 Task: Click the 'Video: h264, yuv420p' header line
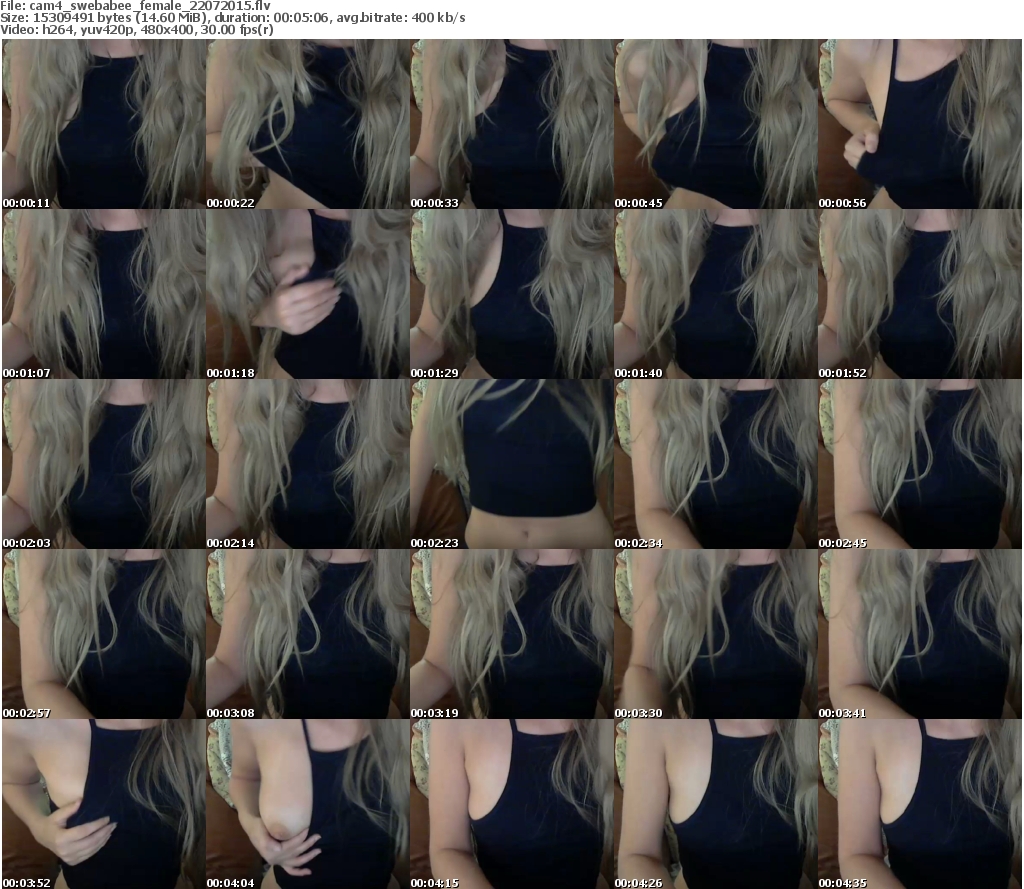(136, 30)
